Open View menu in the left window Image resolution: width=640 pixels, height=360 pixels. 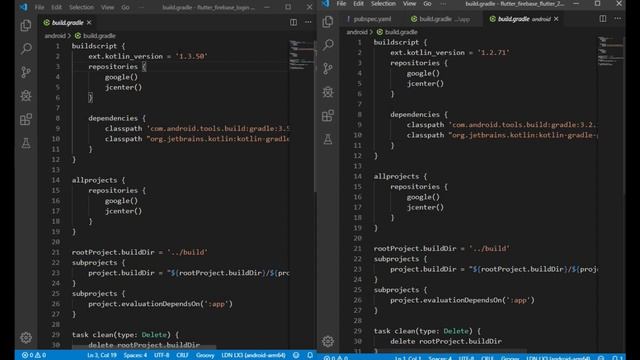click(x=107, y=7)
